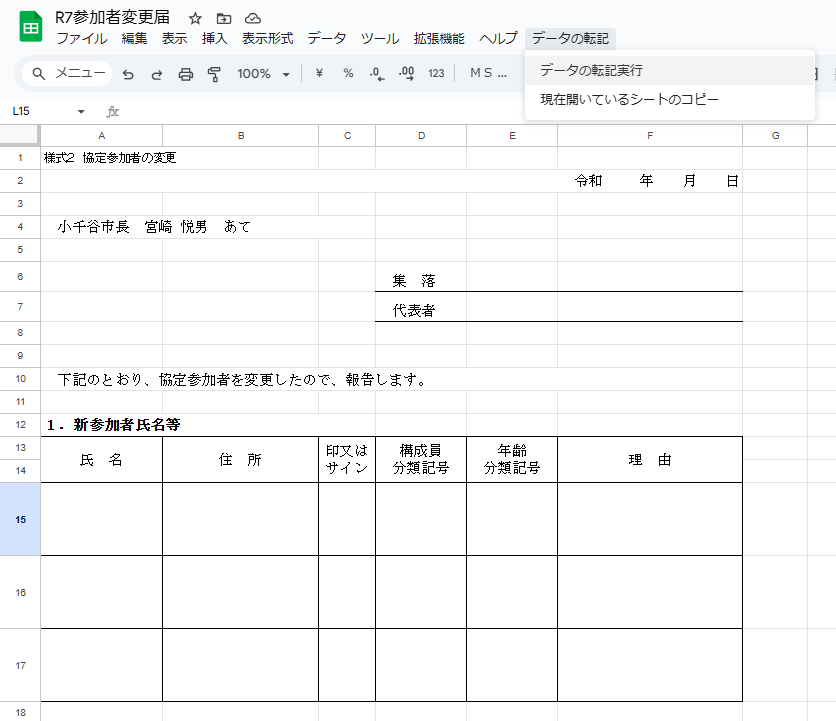Select row 17 header
This screenshot has height=721, width=836.
(20, 666)
